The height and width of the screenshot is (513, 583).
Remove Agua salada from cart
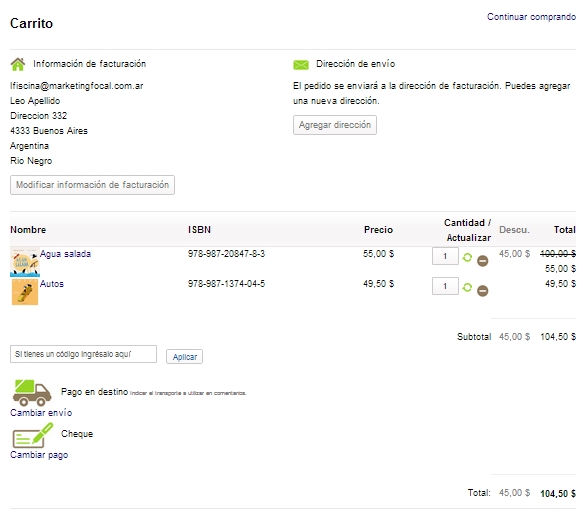(x=483, y=261)
